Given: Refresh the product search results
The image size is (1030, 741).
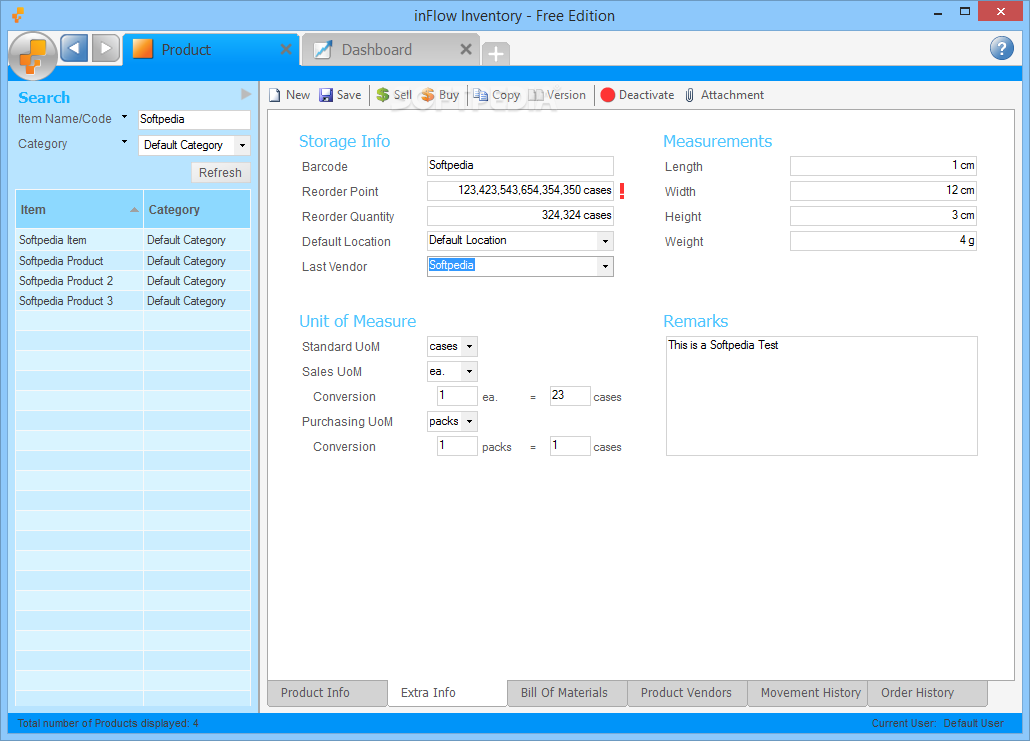Looking at the screenshot, I should [x=220, y=173].
